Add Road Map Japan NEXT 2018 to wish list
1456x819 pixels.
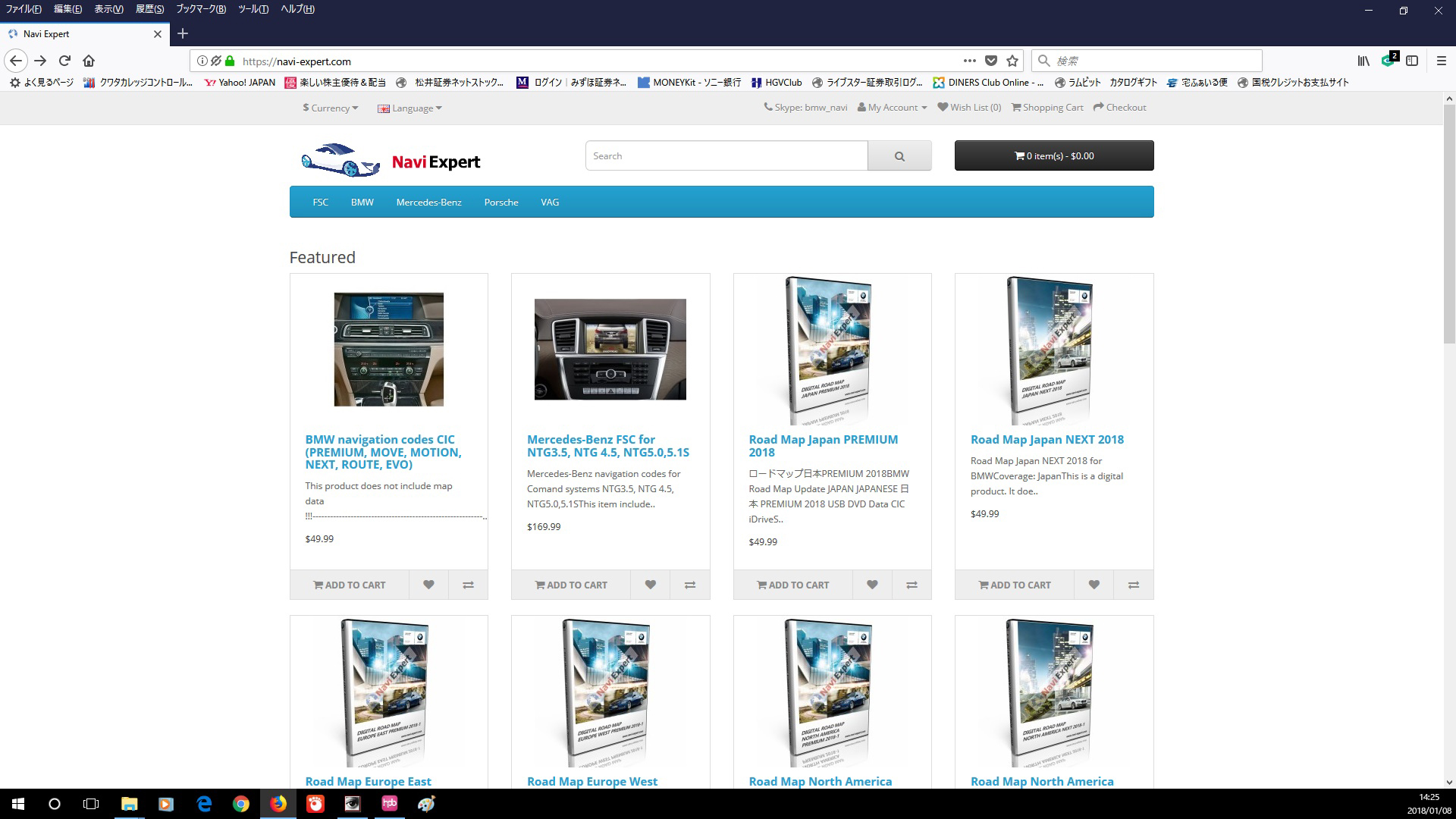click(x=1094, y=585)
